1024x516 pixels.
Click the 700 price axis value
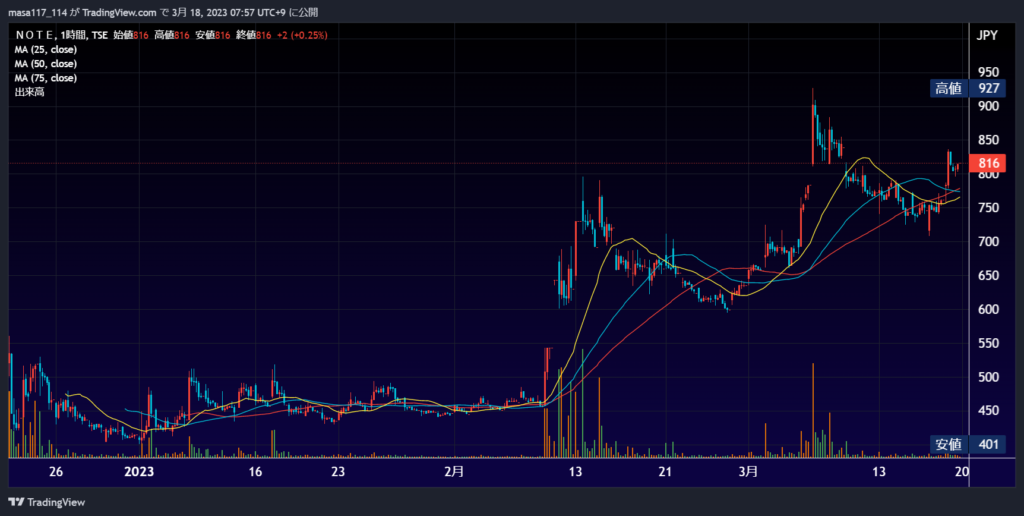point(987,242)
